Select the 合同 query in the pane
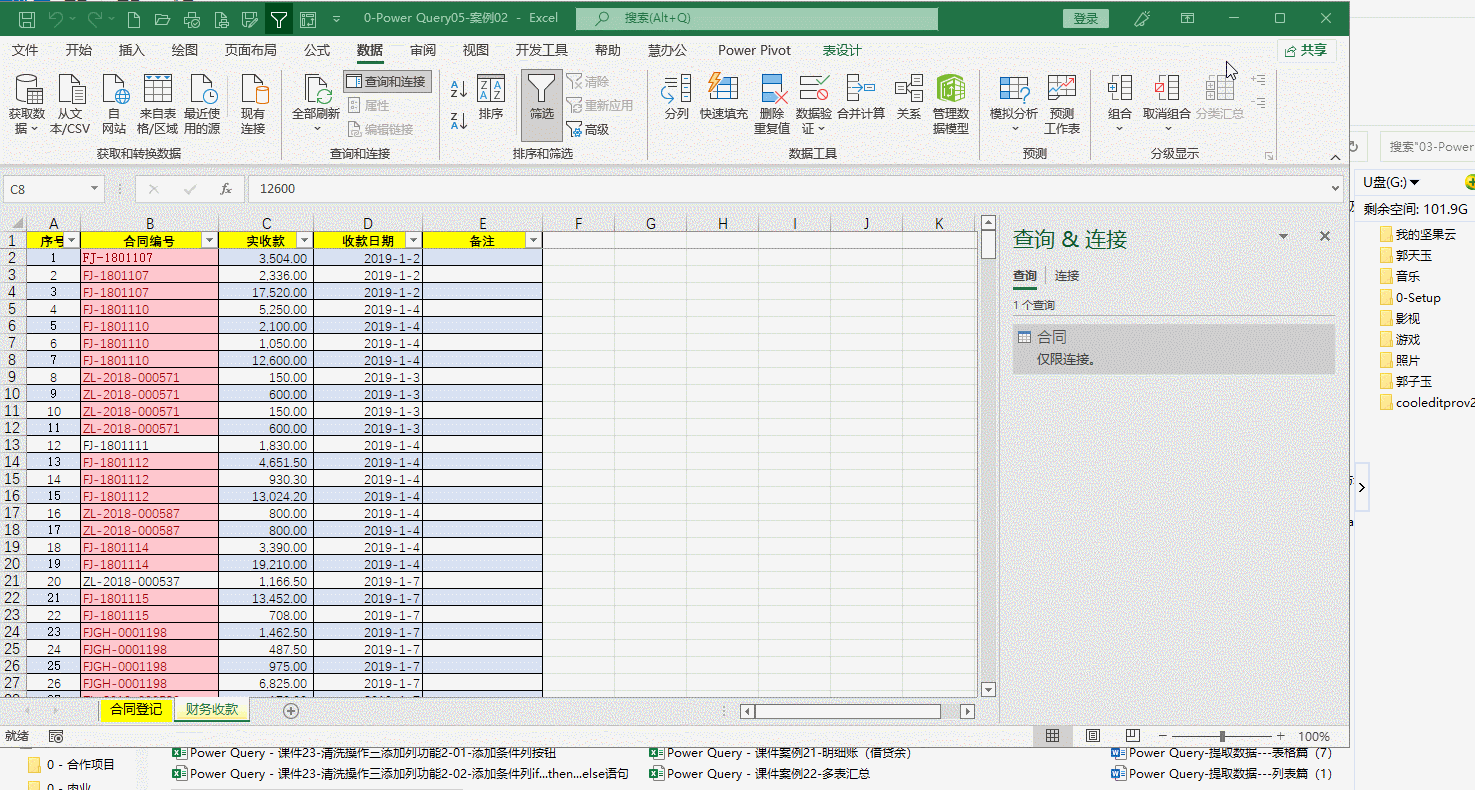This screenshot has height=790, width=1475. [x=1174, y=348]
